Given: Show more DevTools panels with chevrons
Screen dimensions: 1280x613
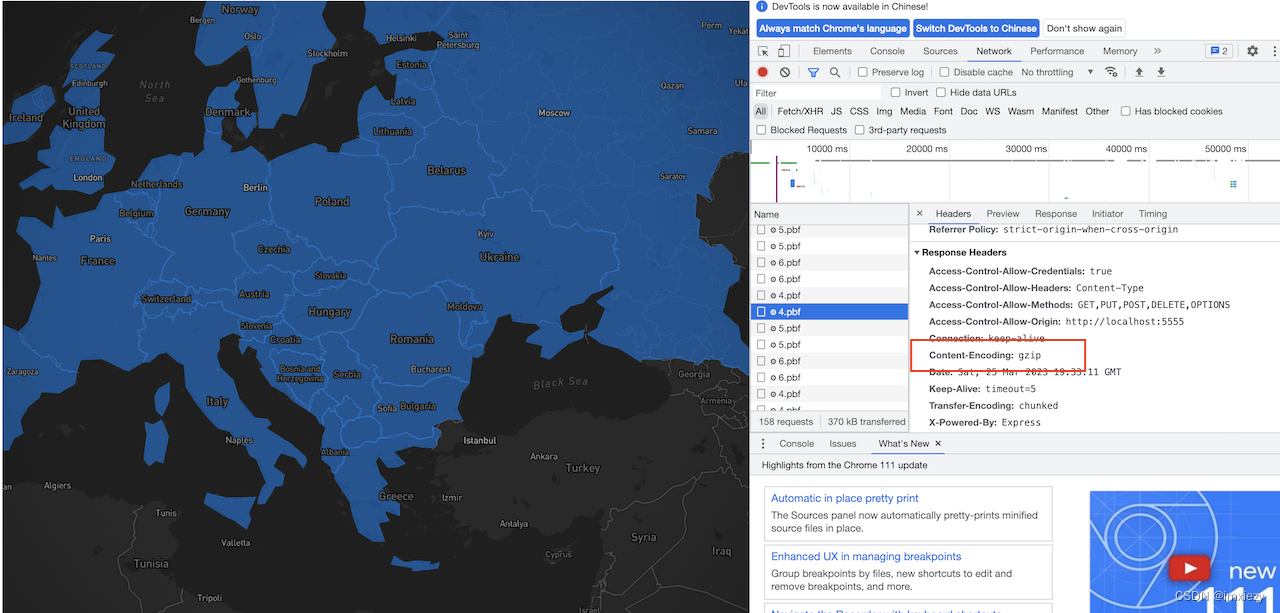Looking at the screenshot, I should click(x=1157, y=51).
